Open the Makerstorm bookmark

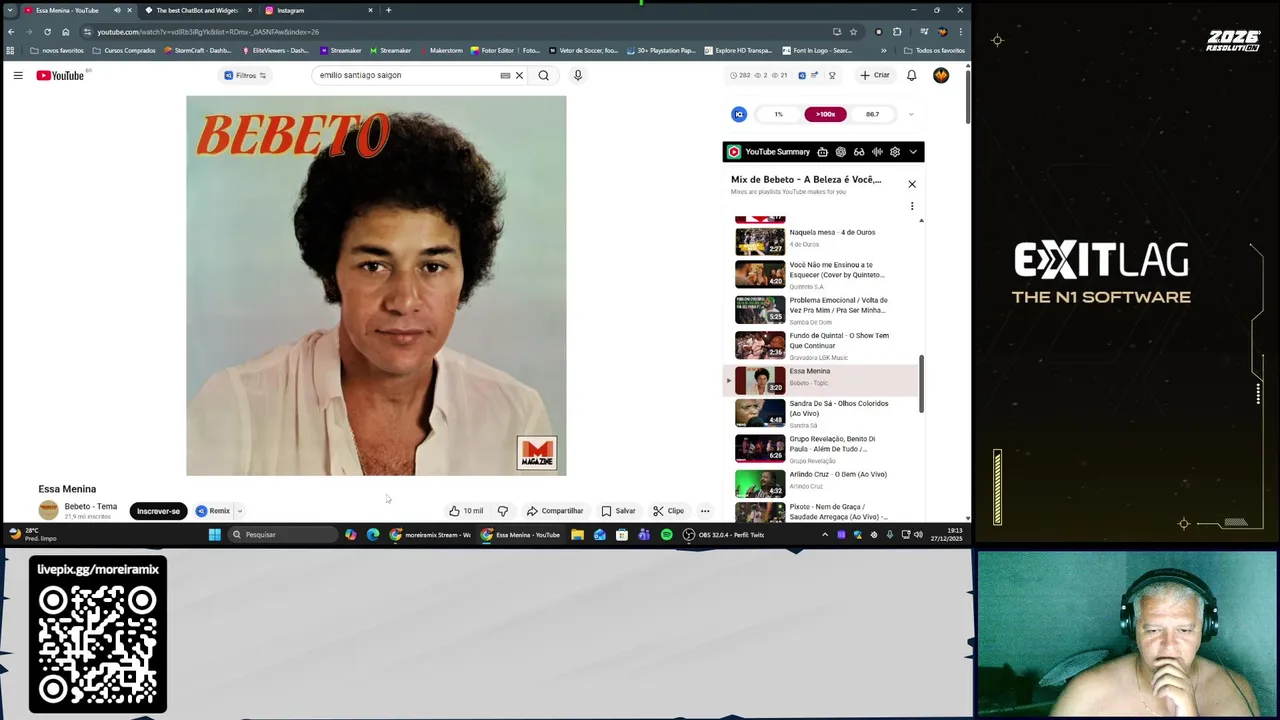point(440,50)
